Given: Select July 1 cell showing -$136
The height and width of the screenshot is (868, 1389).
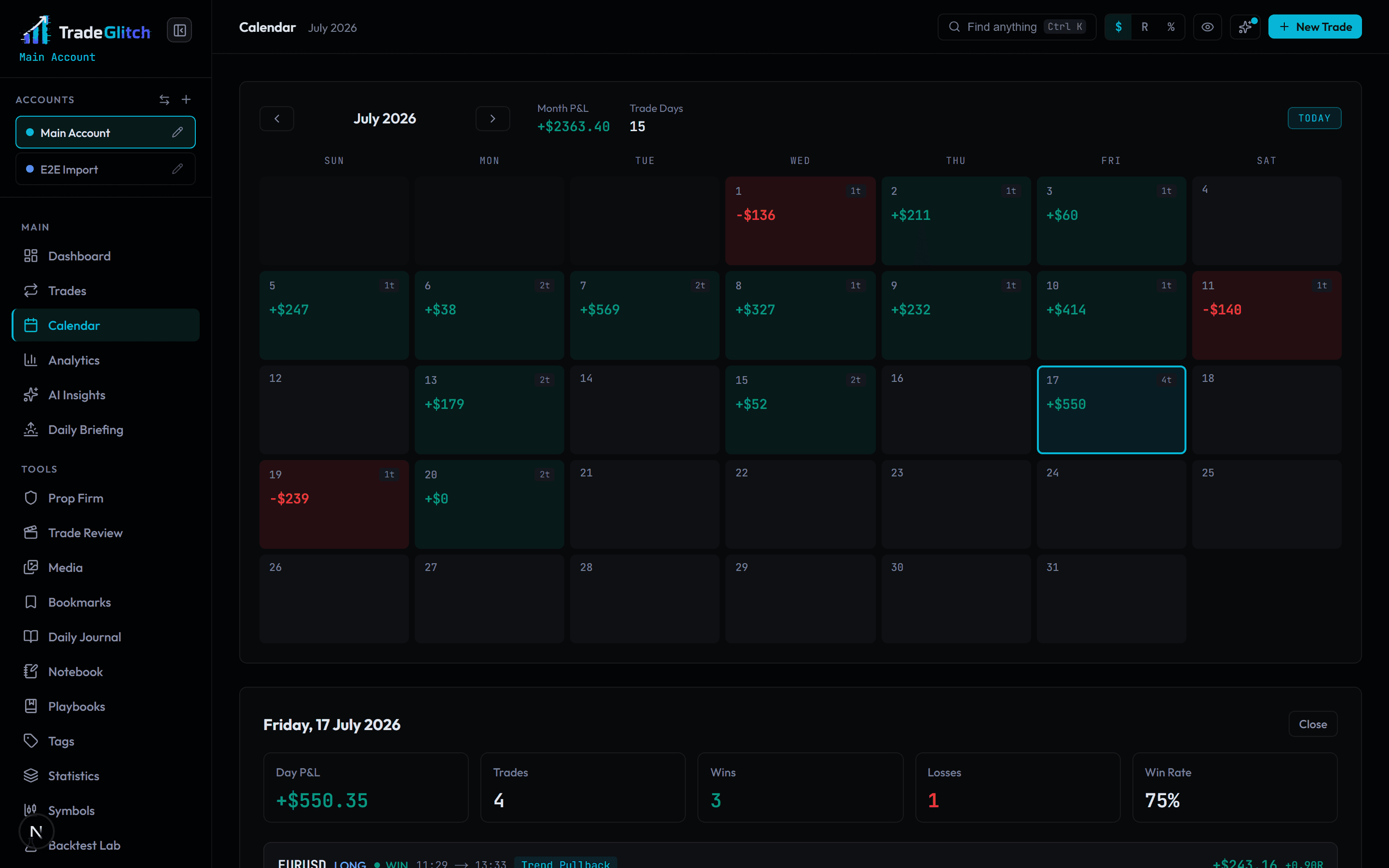Looking at the screenshot, I should coord(800,221).
